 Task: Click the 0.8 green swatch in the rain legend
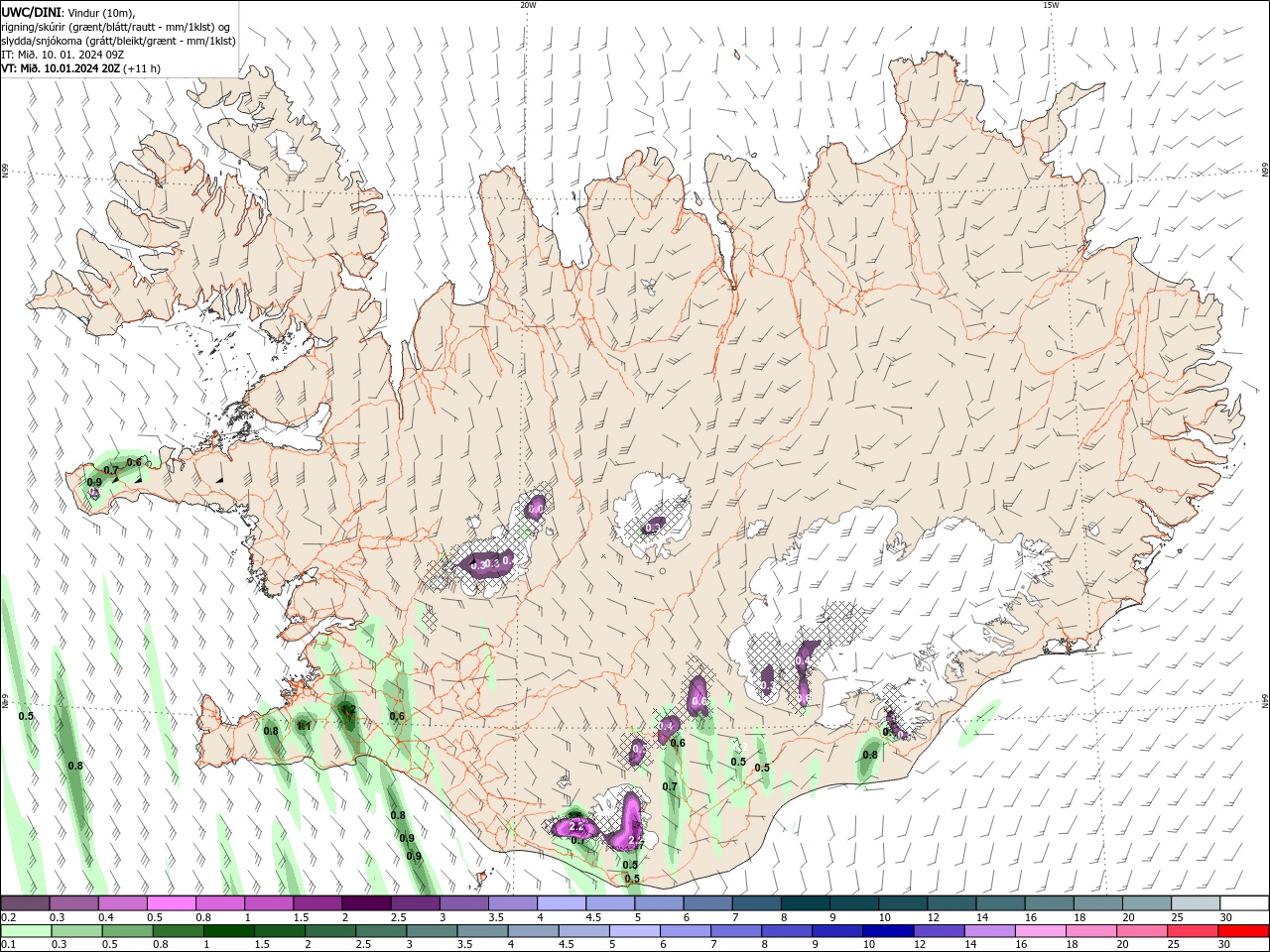tap(179, 930)
